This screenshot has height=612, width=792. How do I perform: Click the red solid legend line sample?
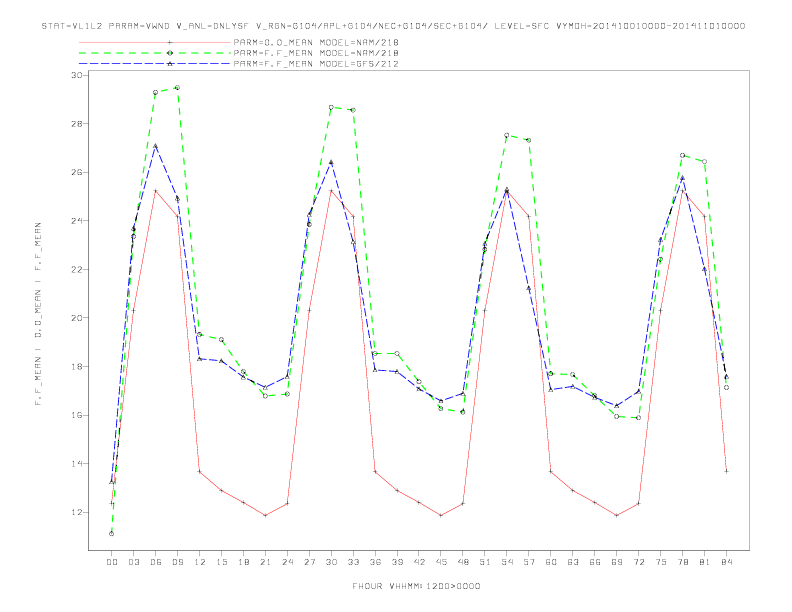pyautogui.click(x=155, y=42)
